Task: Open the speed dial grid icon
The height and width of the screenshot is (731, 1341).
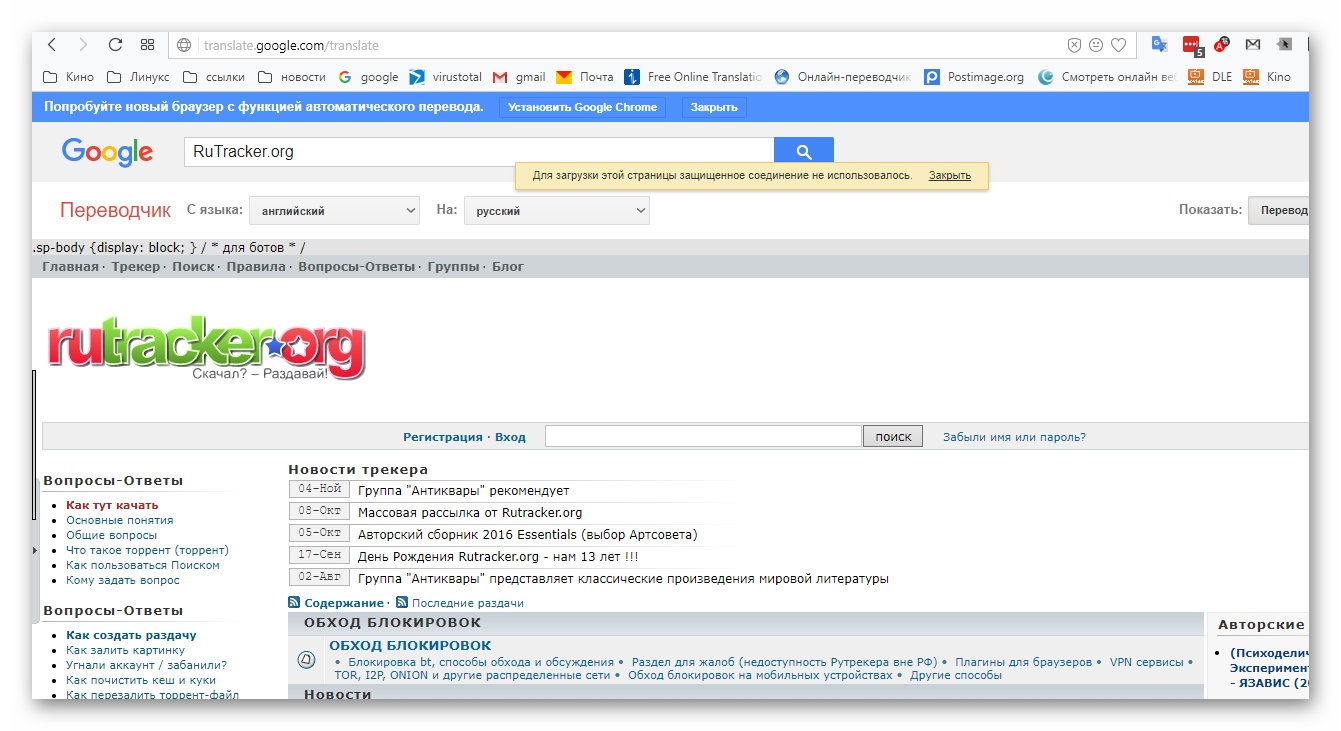Action: tap(147, 45)
